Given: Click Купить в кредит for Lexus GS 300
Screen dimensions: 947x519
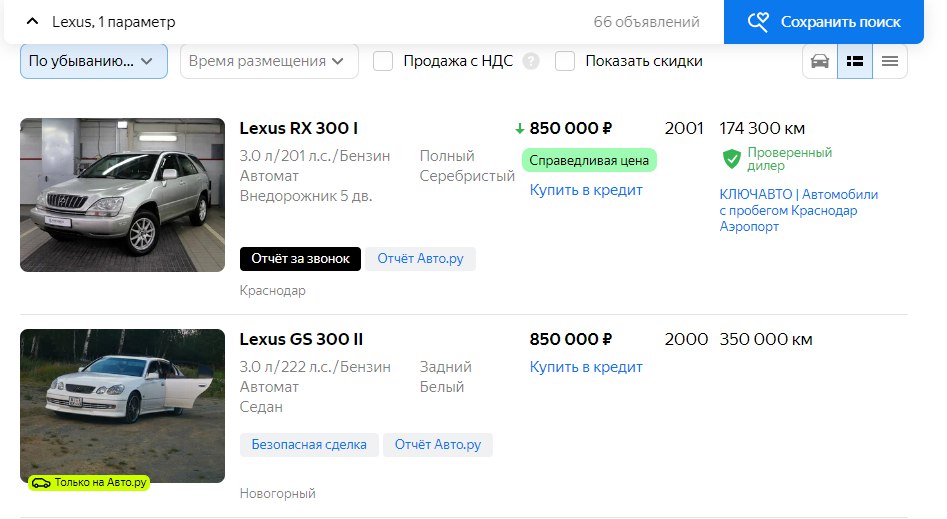Looking at the screenshot, I should click(586, 367).
